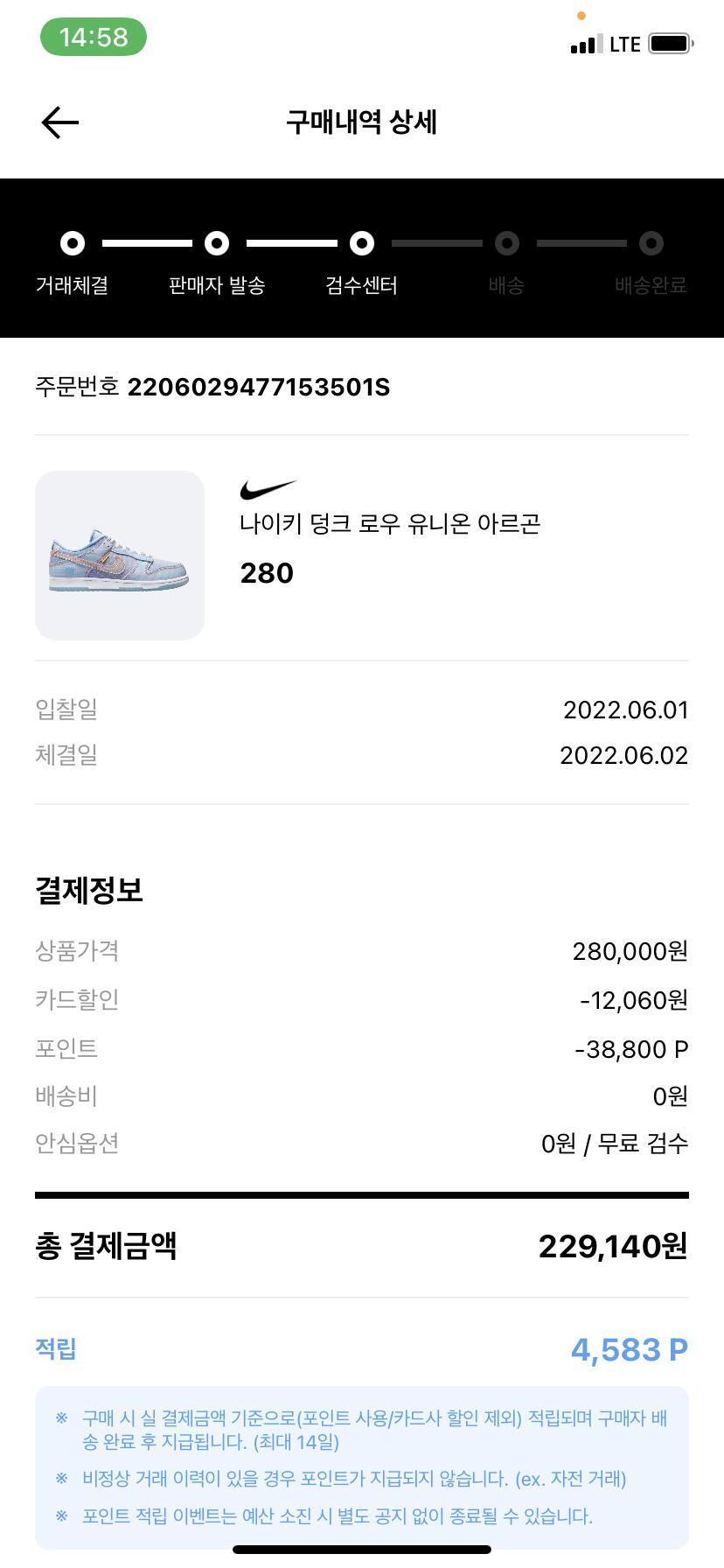Tap the shoe size 280 text
The image size is (724, 1568).
click(267, 573)
